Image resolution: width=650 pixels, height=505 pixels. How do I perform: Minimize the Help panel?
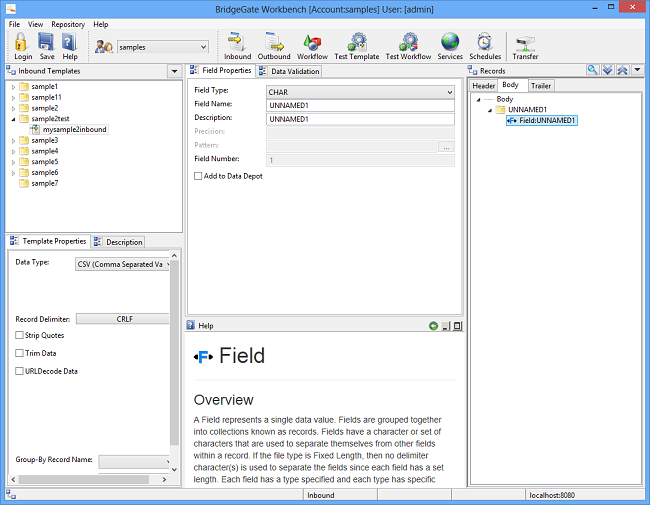(x=446, y=326)
